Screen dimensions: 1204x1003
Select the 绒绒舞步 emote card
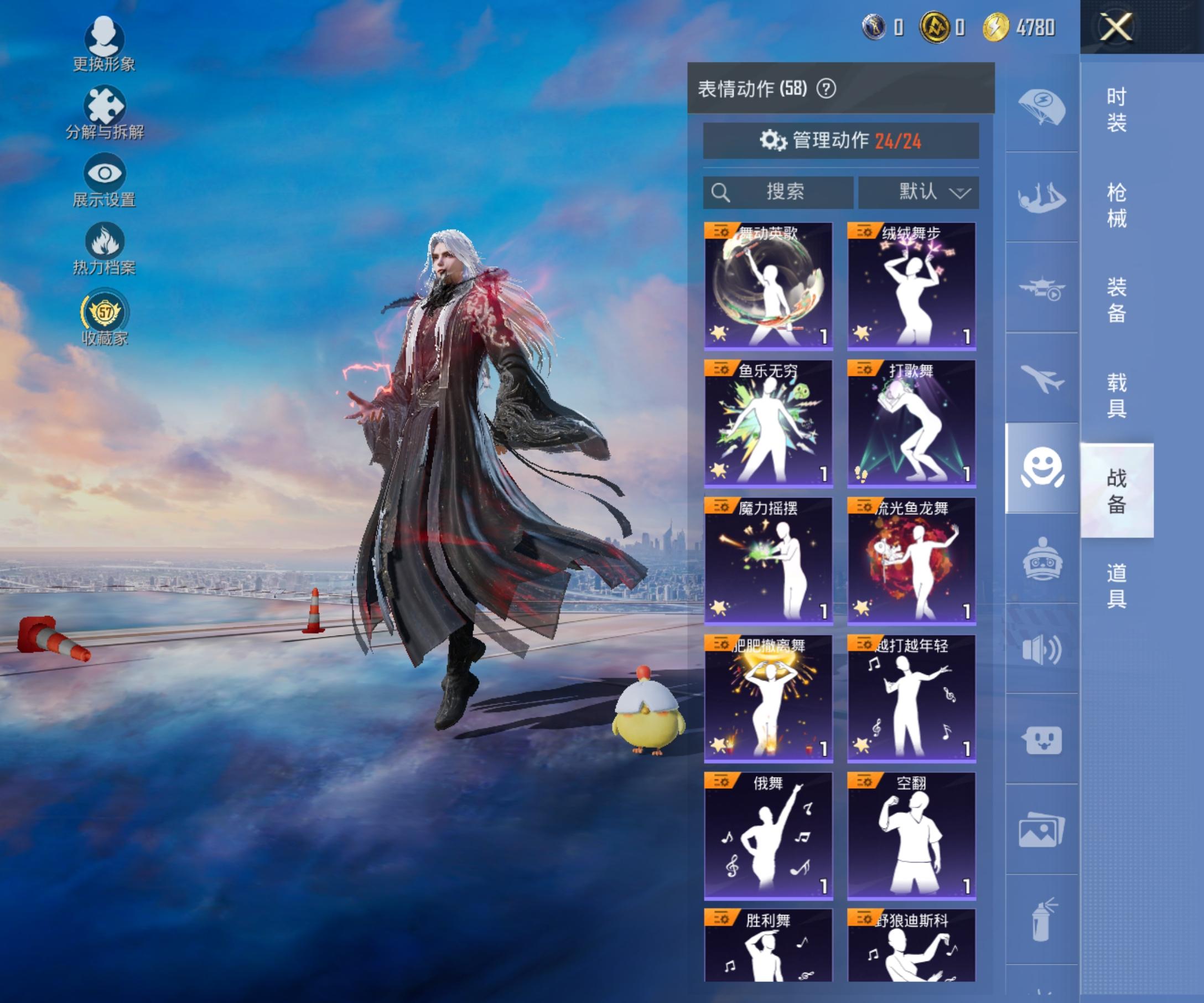(x=912, y=286)
